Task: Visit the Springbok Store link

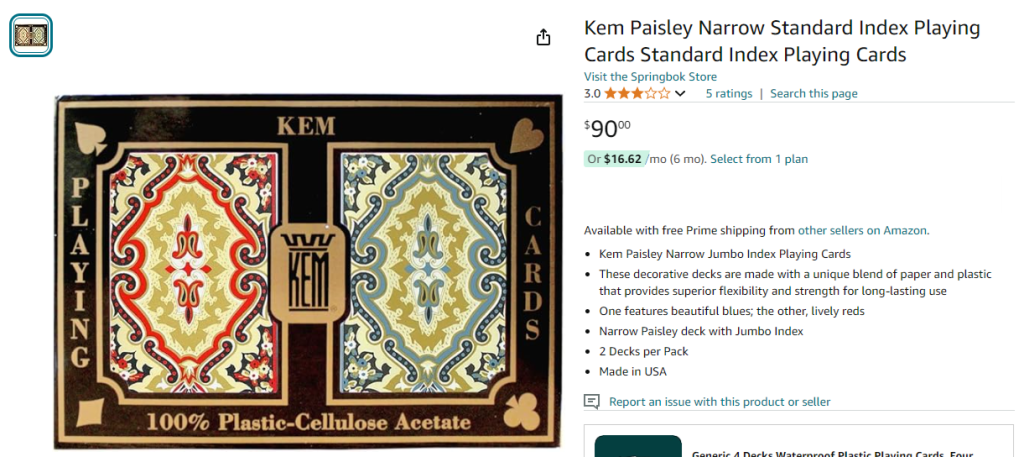Action: click(650, 77)
